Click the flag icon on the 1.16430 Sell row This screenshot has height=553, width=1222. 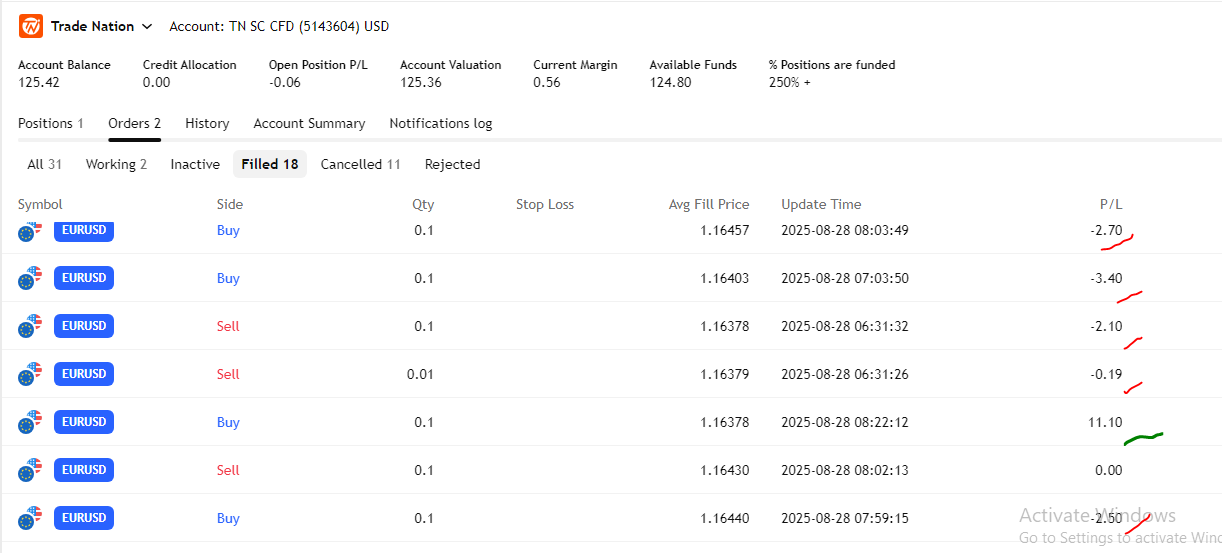(x=30, y=470)
